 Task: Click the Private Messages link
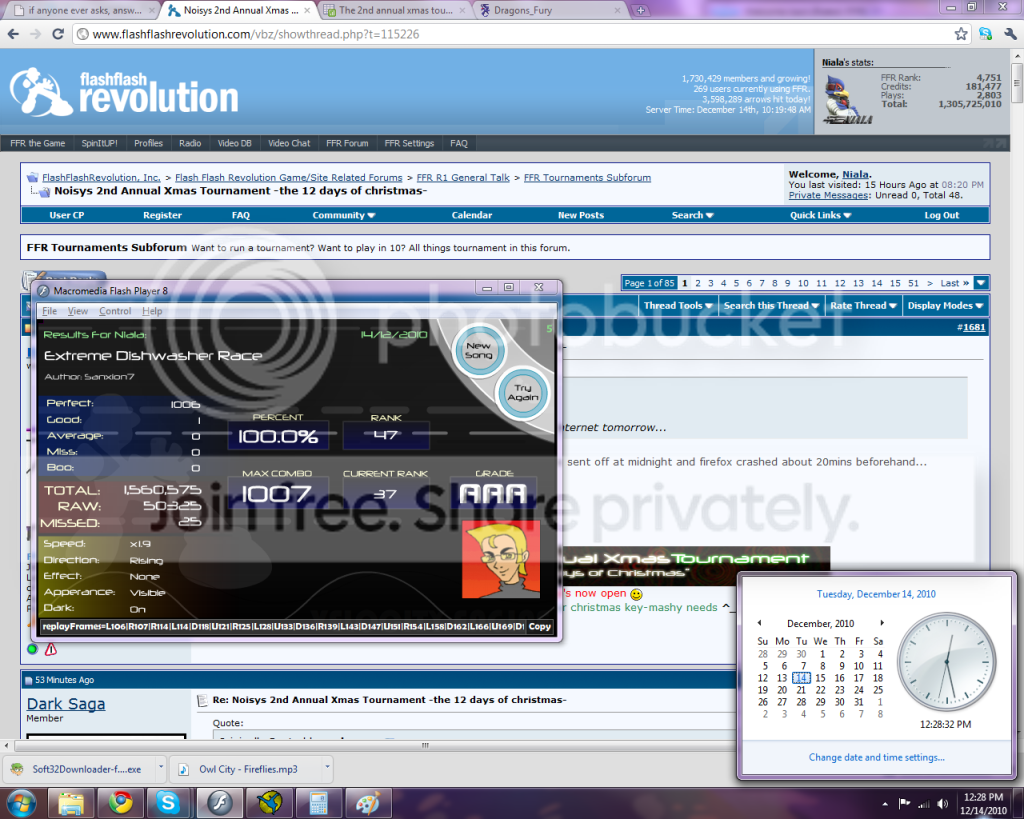(825, 195)
